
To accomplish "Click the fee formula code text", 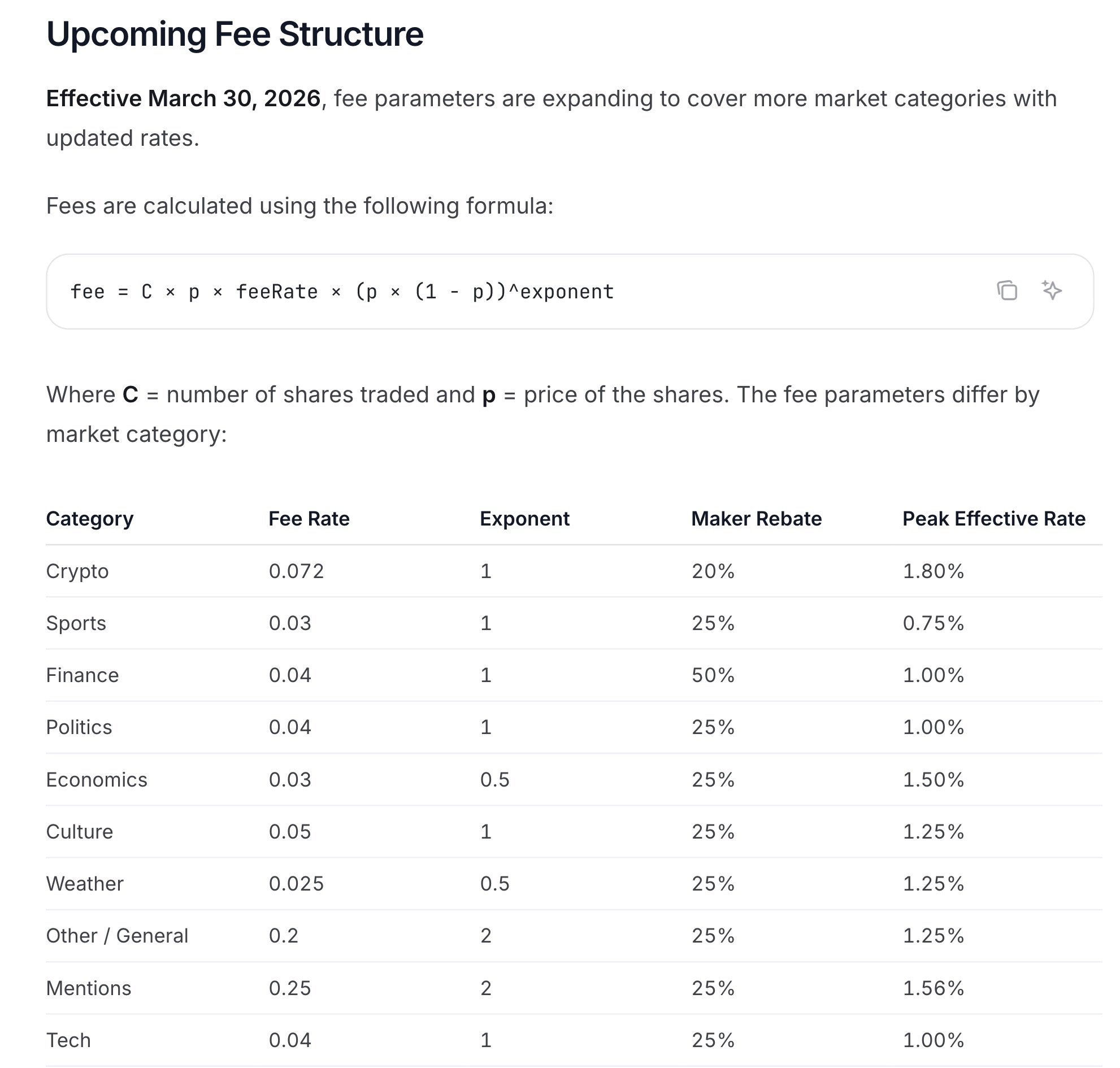I will pyautogui.click(x=342, y=292).
